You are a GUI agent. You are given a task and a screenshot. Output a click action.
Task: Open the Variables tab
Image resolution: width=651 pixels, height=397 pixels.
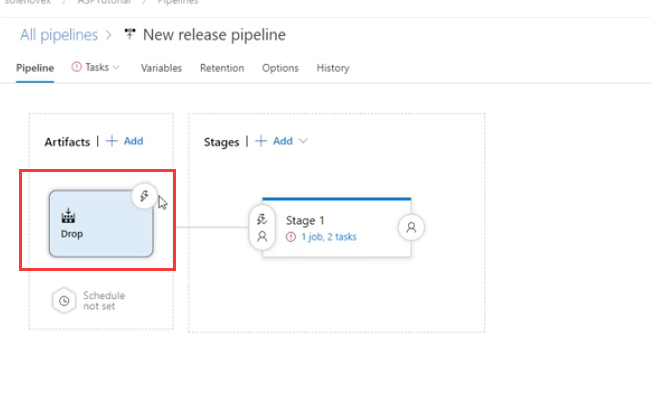click(162, 68)
